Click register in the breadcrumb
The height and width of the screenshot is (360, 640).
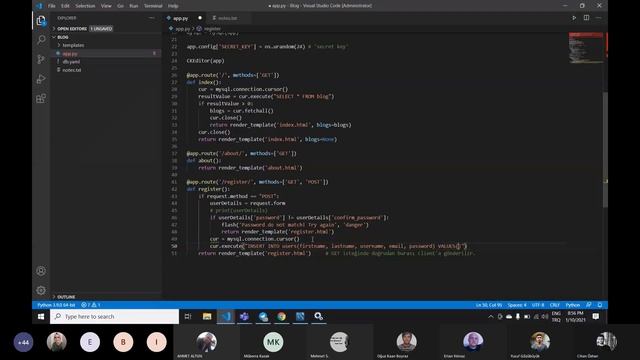tap(212, 29)
